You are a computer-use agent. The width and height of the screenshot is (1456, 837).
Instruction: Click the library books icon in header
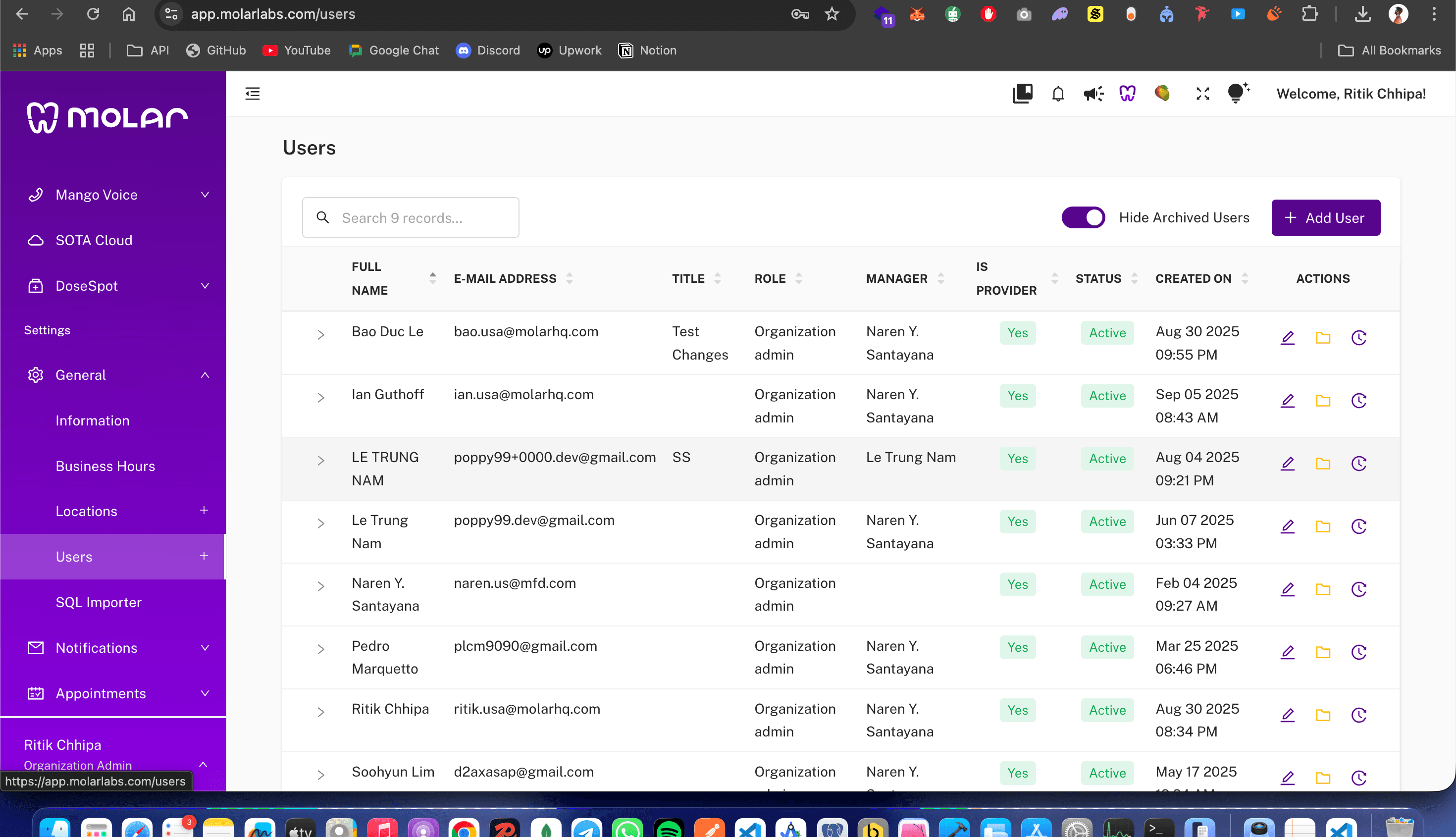tap(1023, 94)
